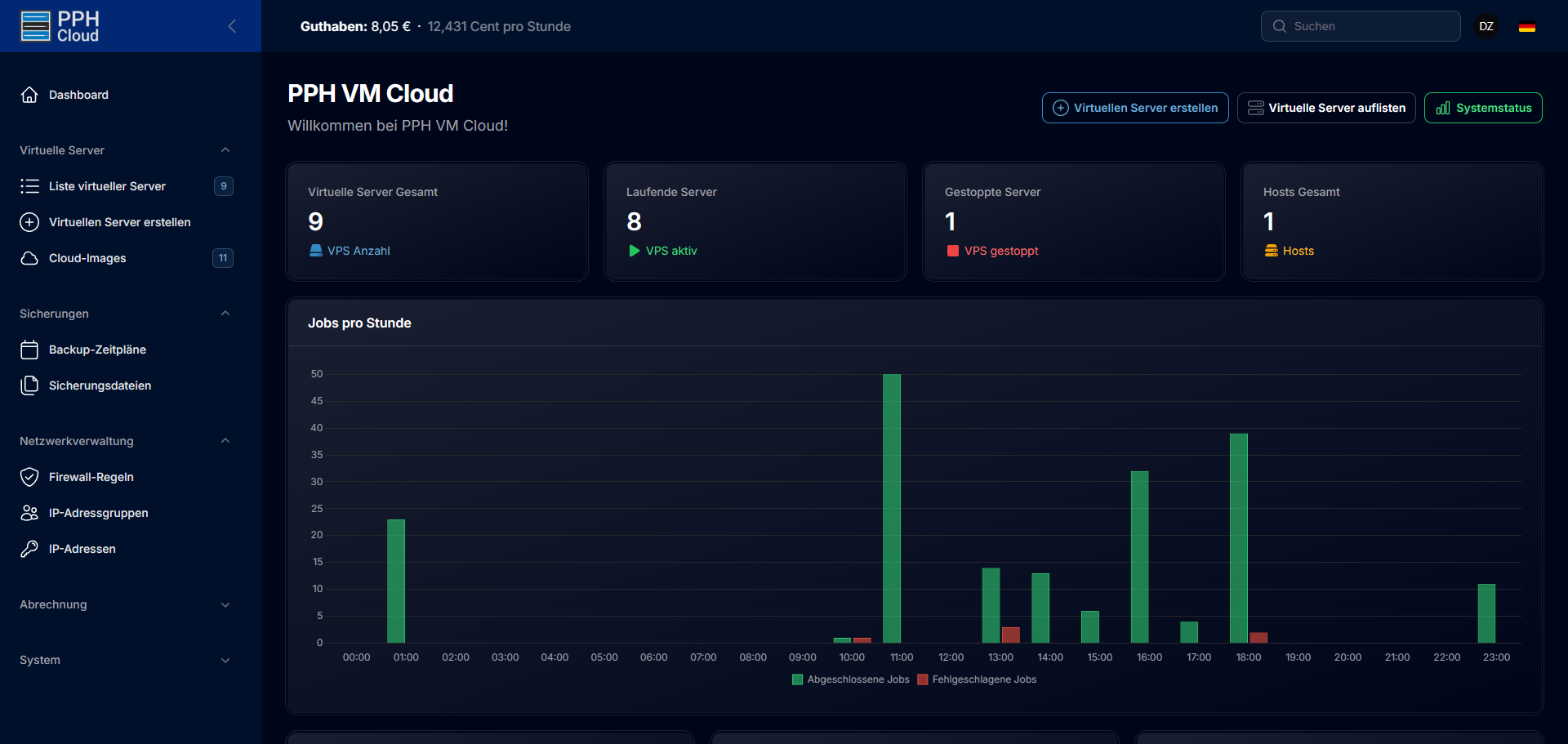Click the Cloud-Images cloud icon
The width and height of the screenshot is (1568, 744).
(30, 257)
